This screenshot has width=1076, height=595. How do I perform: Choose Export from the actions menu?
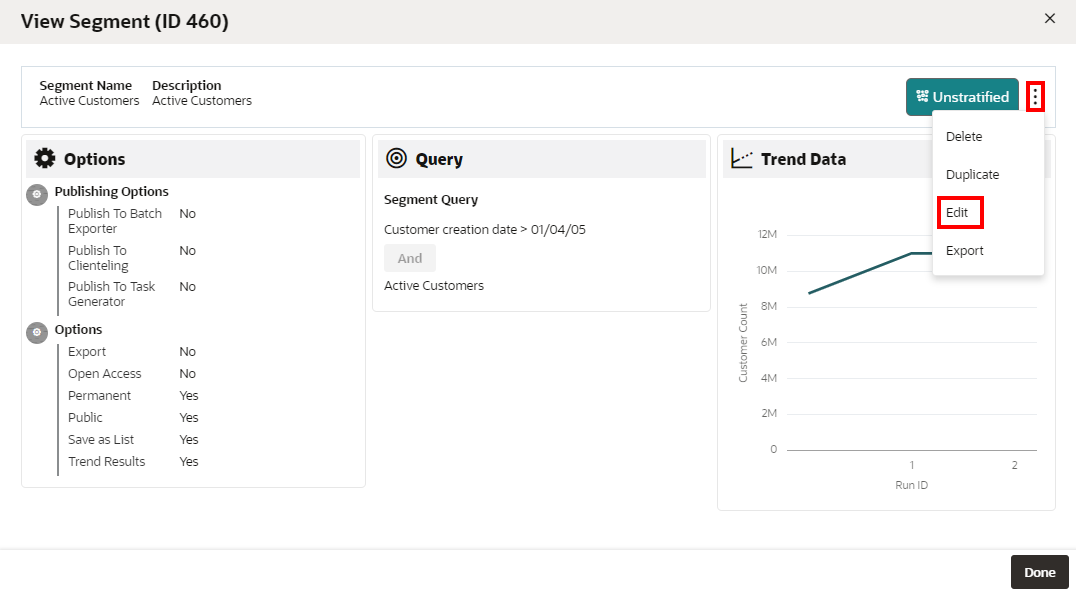(964, 250)
